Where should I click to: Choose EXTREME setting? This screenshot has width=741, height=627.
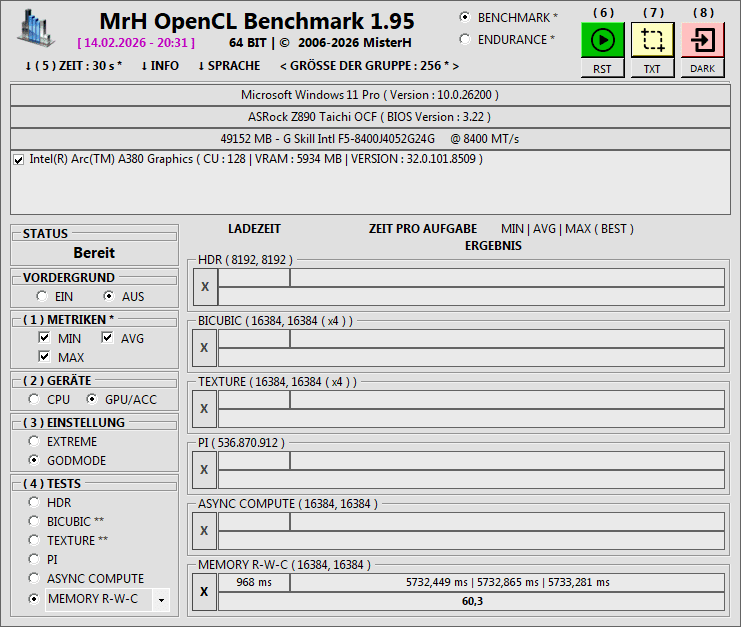coord(34,441)
